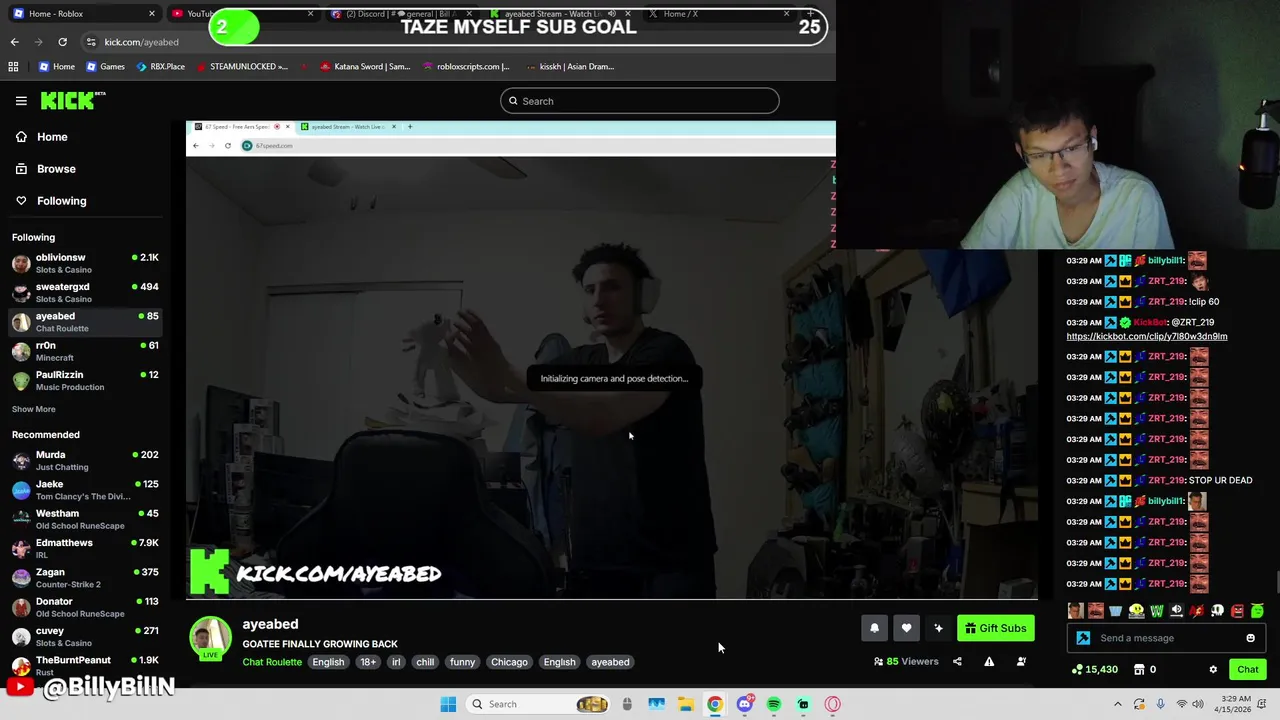
Task: Open the chat shop icon
Action: point(1138,670)
